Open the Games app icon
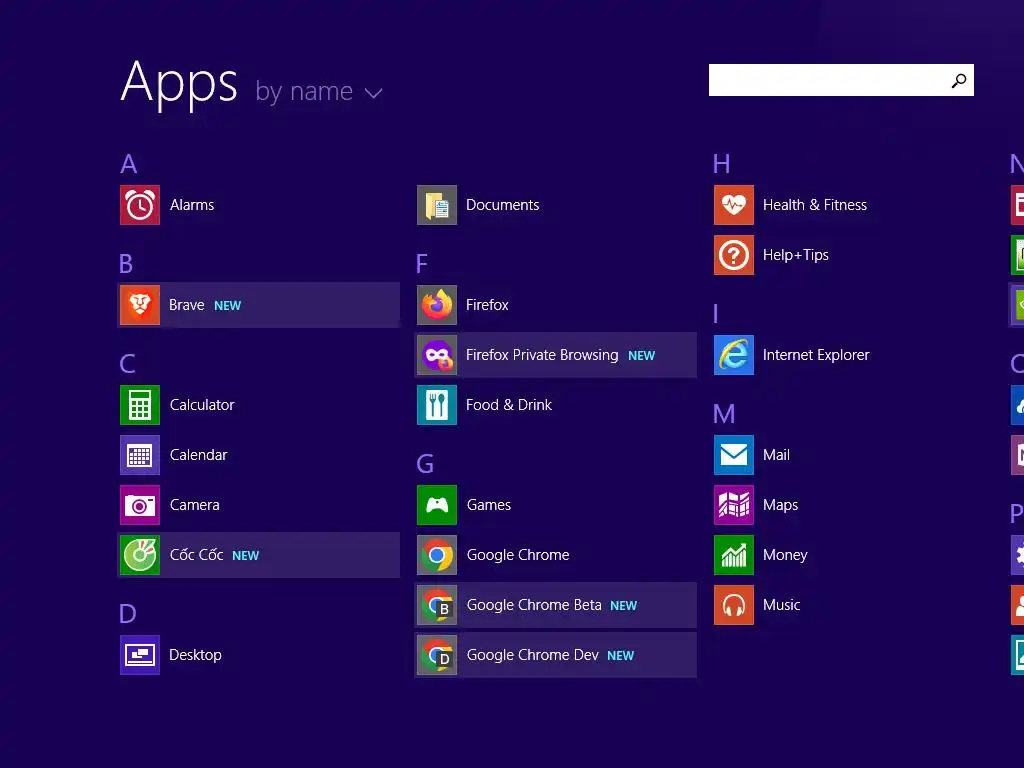This screenshot has width=1024, height=768. pyautogui.click(x=437, y=505)
